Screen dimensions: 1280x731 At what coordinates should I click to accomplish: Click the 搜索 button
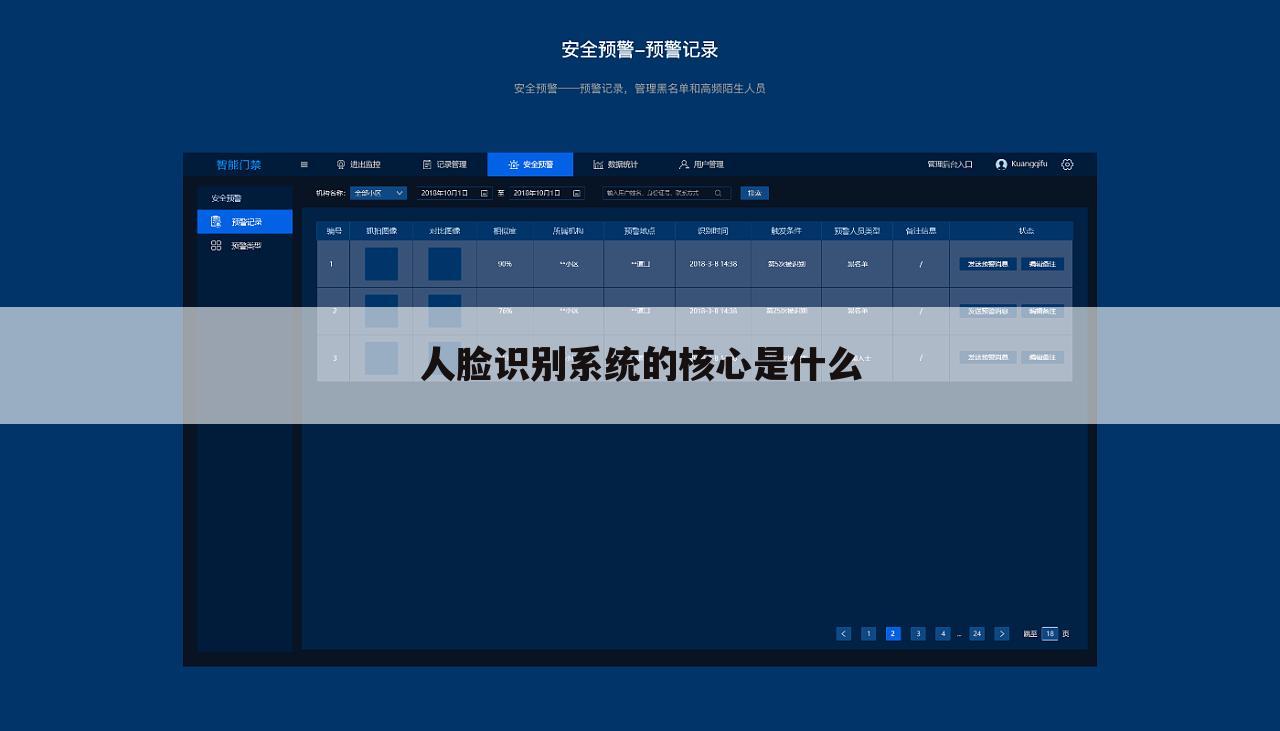coord(755,193)
